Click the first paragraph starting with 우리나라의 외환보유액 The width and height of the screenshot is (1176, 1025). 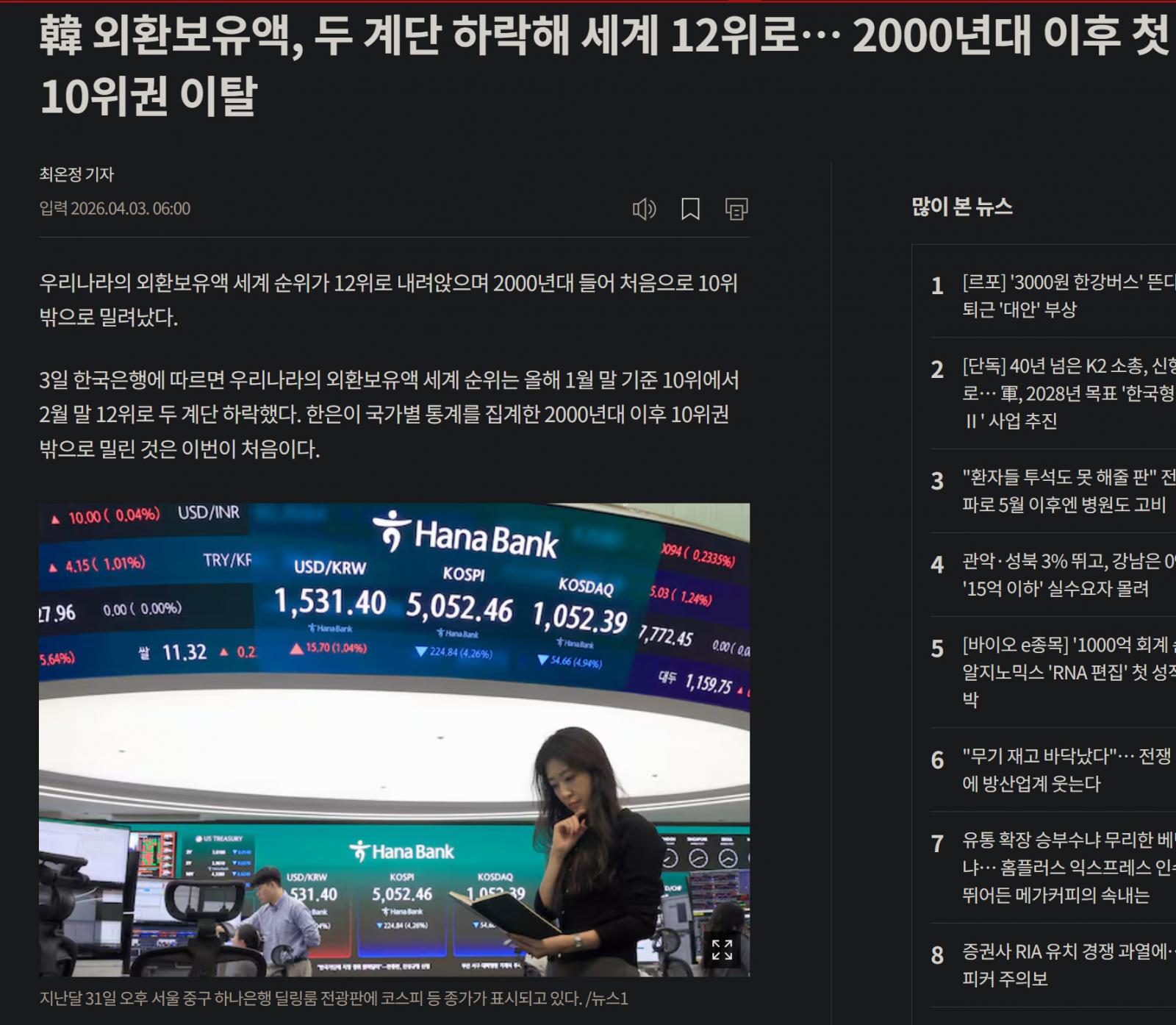click(x=388, y=300)
